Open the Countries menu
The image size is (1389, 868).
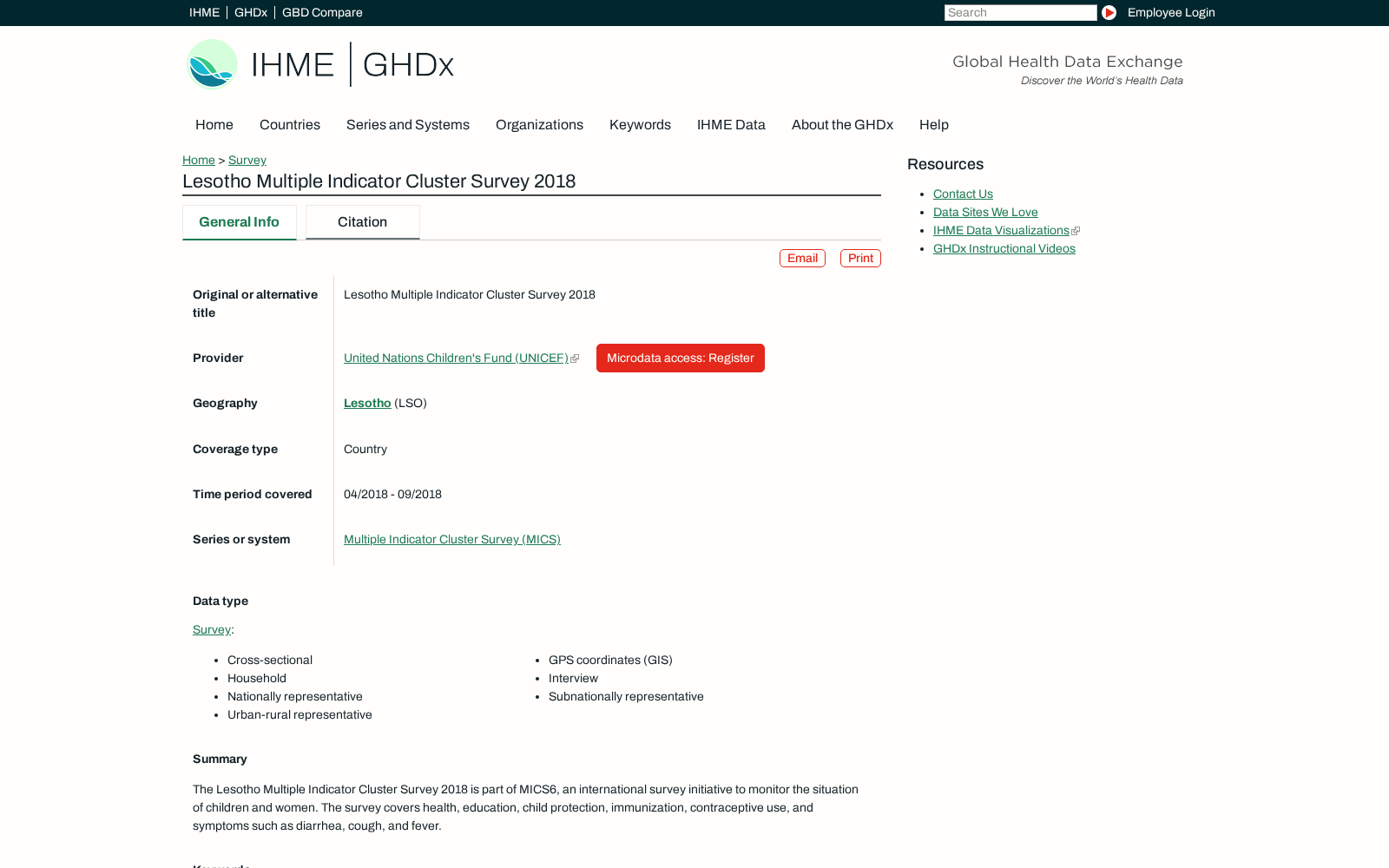pos(290,125)
